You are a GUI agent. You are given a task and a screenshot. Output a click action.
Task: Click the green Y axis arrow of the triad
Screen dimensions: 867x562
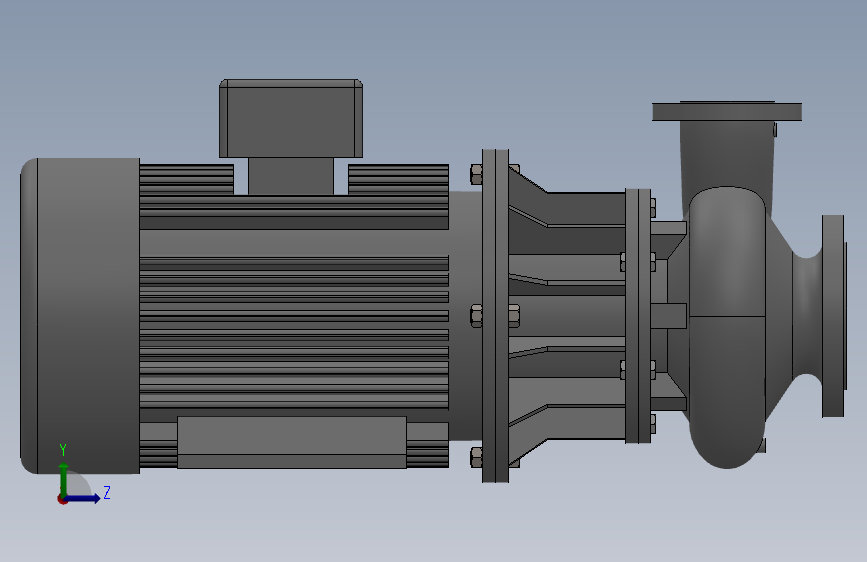(64, 479)
